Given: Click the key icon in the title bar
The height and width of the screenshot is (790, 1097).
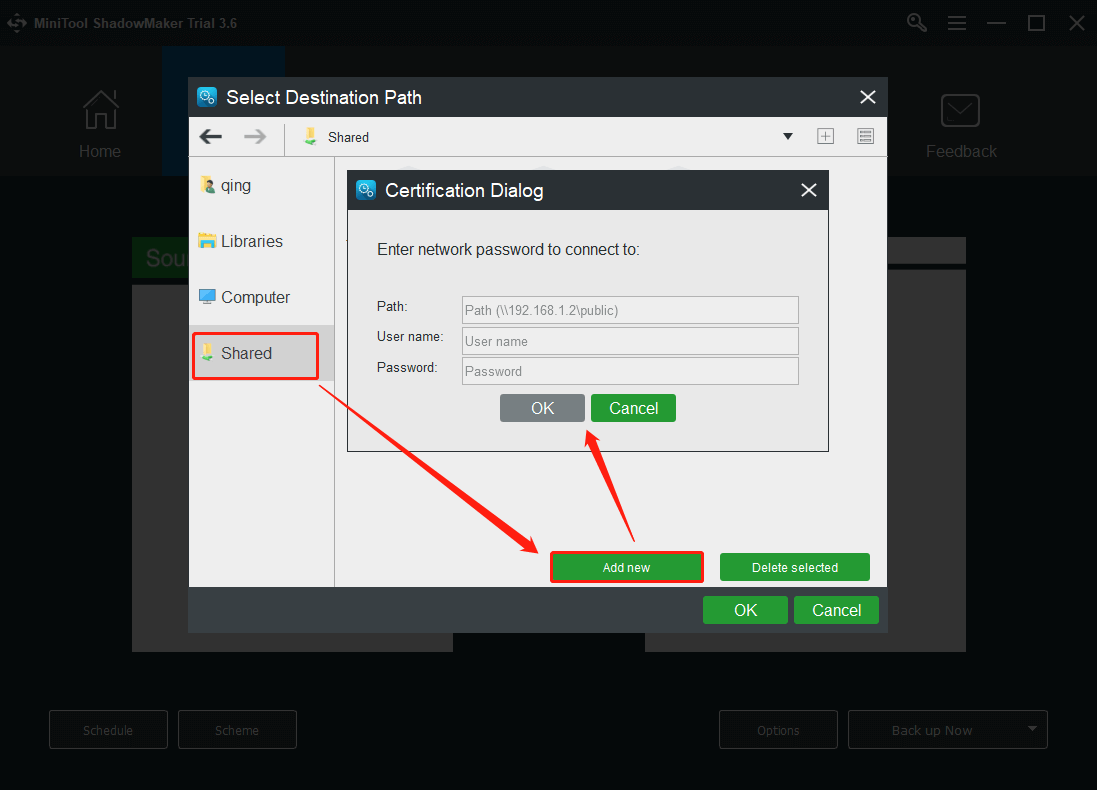Looking at the screenshot, I should coord(916,22).
